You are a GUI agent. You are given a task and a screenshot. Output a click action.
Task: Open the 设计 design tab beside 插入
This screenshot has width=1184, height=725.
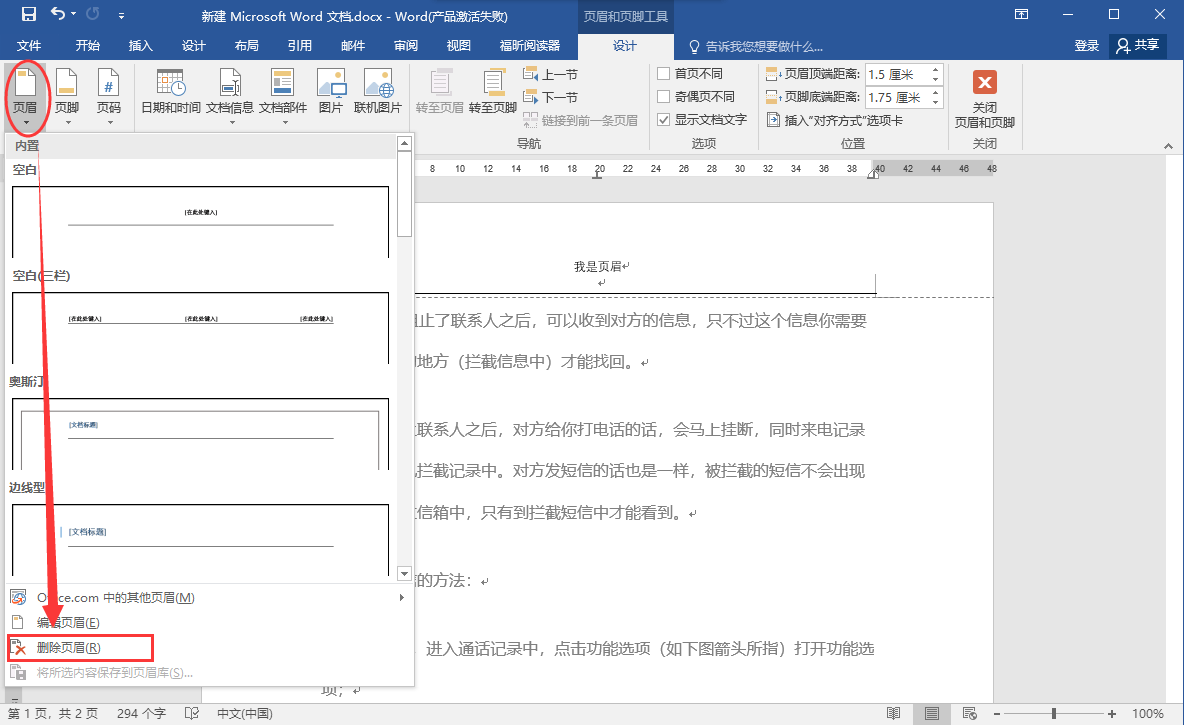click(193, 46)
